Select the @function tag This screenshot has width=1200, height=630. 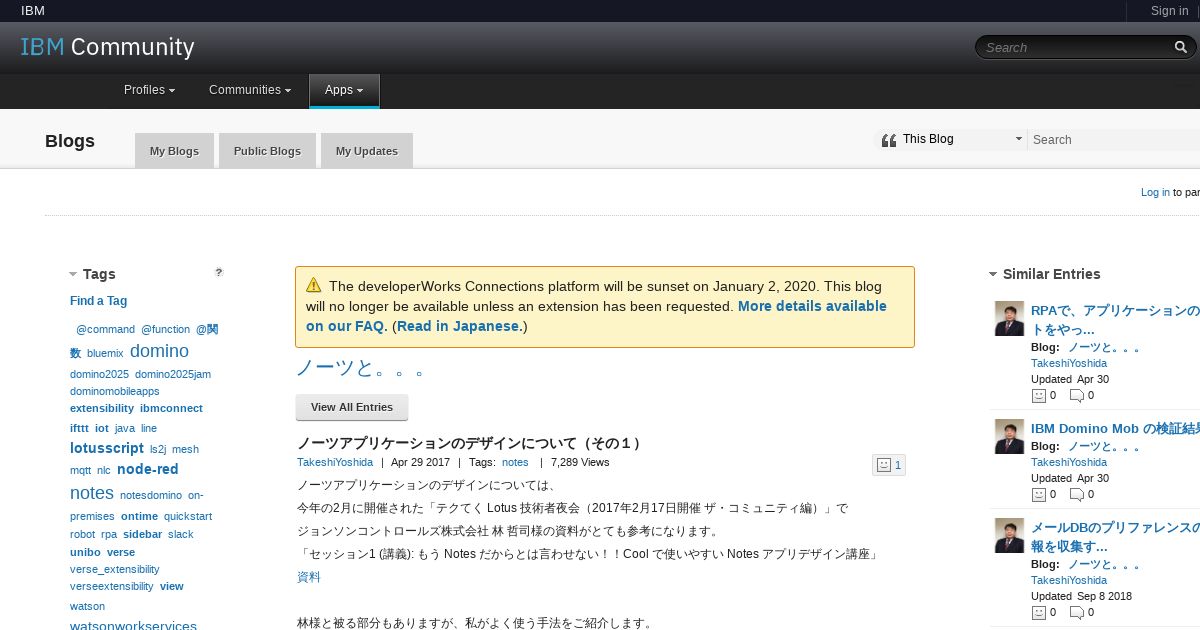pyautogui.click(x=165, y=329)
